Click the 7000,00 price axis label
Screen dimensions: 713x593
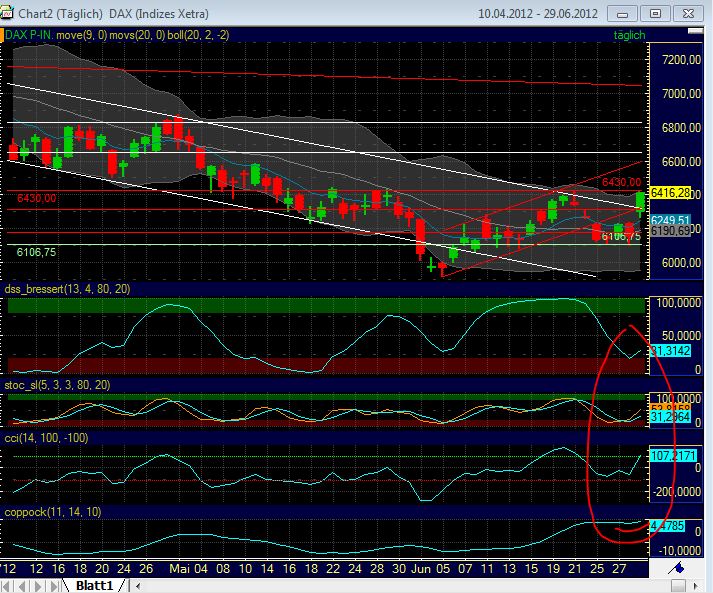click(x=681, y=94)
